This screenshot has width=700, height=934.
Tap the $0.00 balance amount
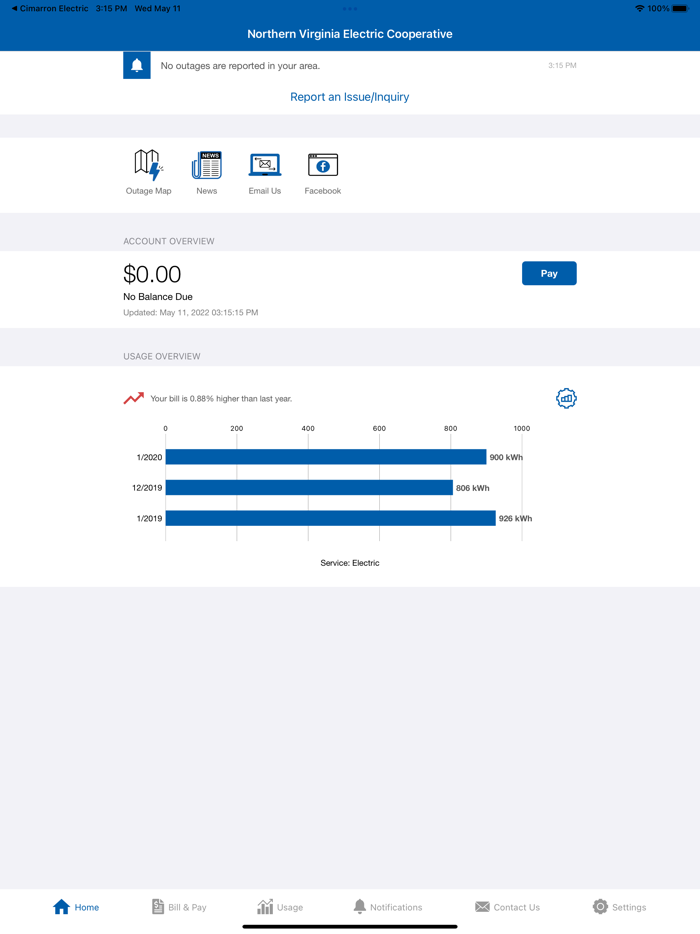pos(152,274)
